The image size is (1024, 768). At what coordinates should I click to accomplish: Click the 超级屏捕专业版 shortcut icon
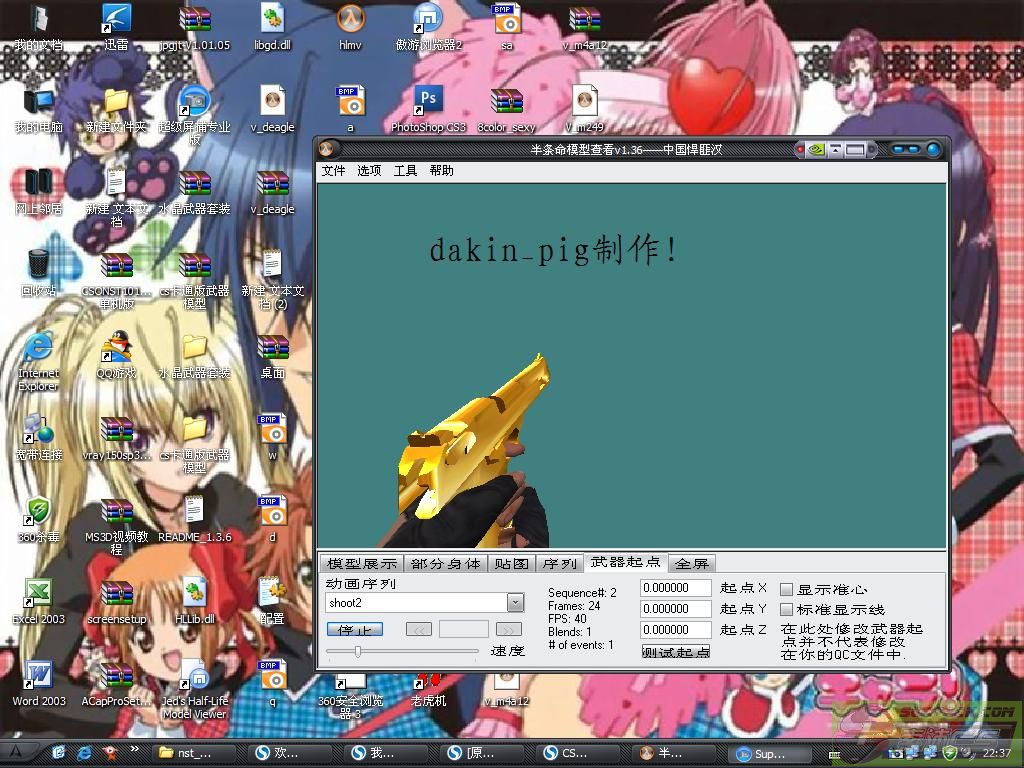pos(195,114)
